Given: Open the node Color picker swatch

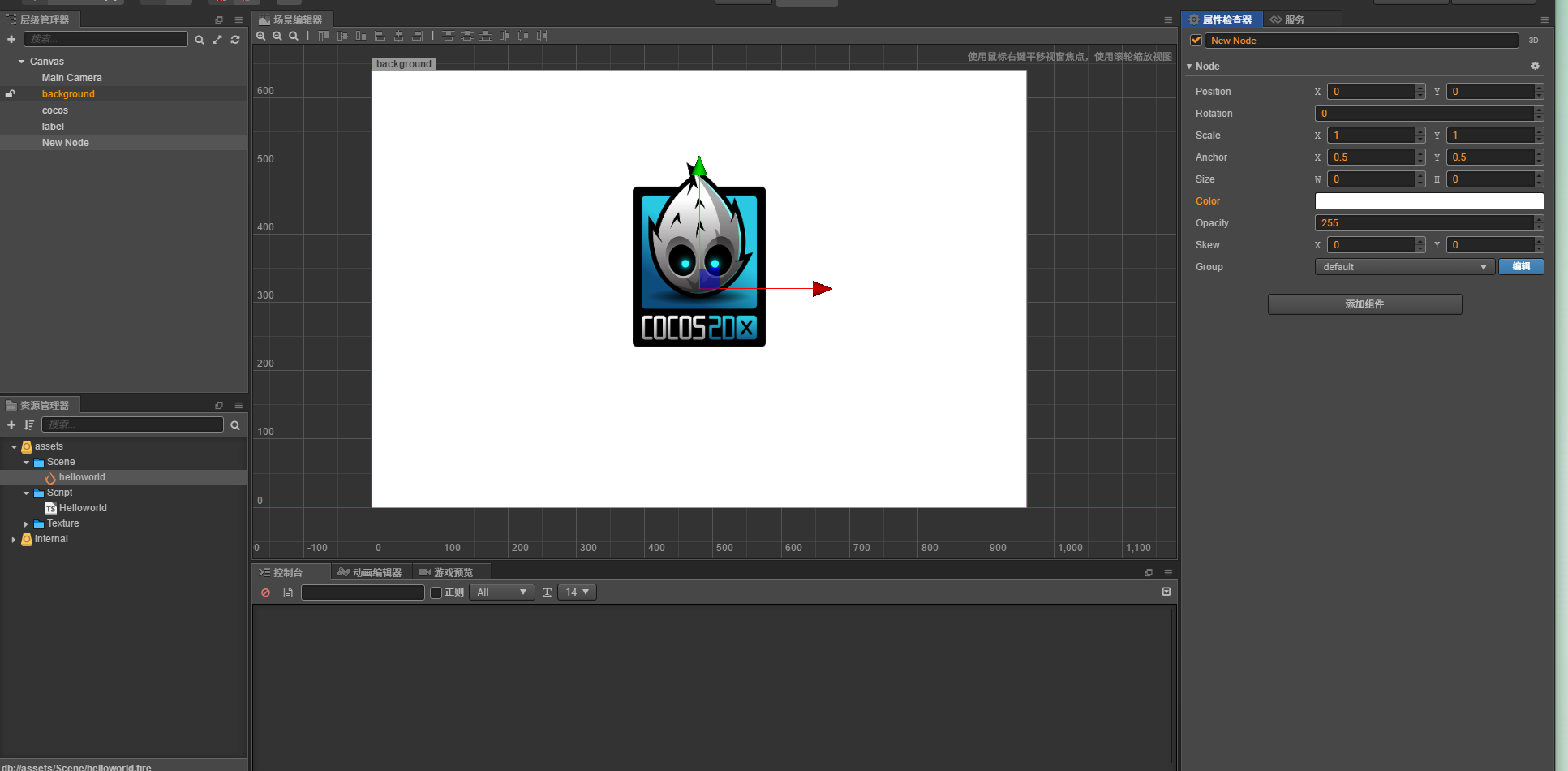Looking at the screenshot, I should point(1429,201).
